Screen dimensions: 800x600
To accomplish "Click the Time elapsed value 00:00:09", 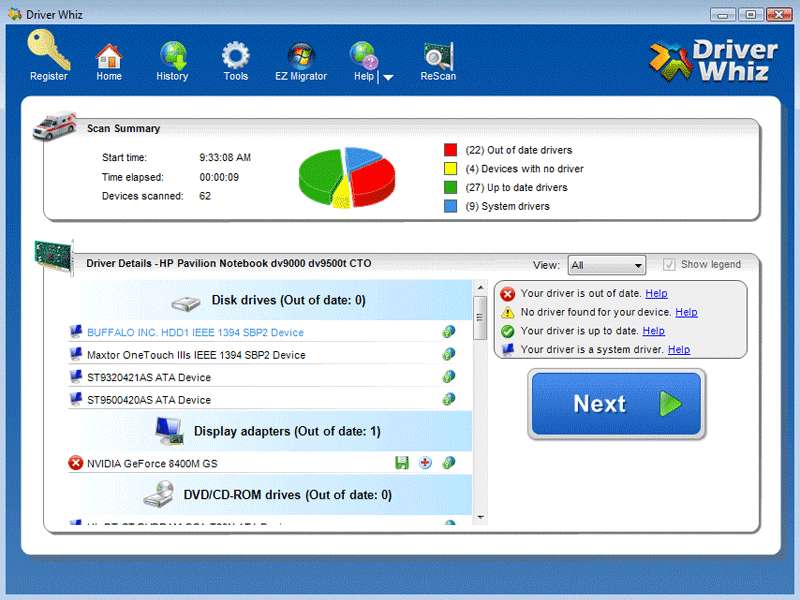I will coord(219,178).
